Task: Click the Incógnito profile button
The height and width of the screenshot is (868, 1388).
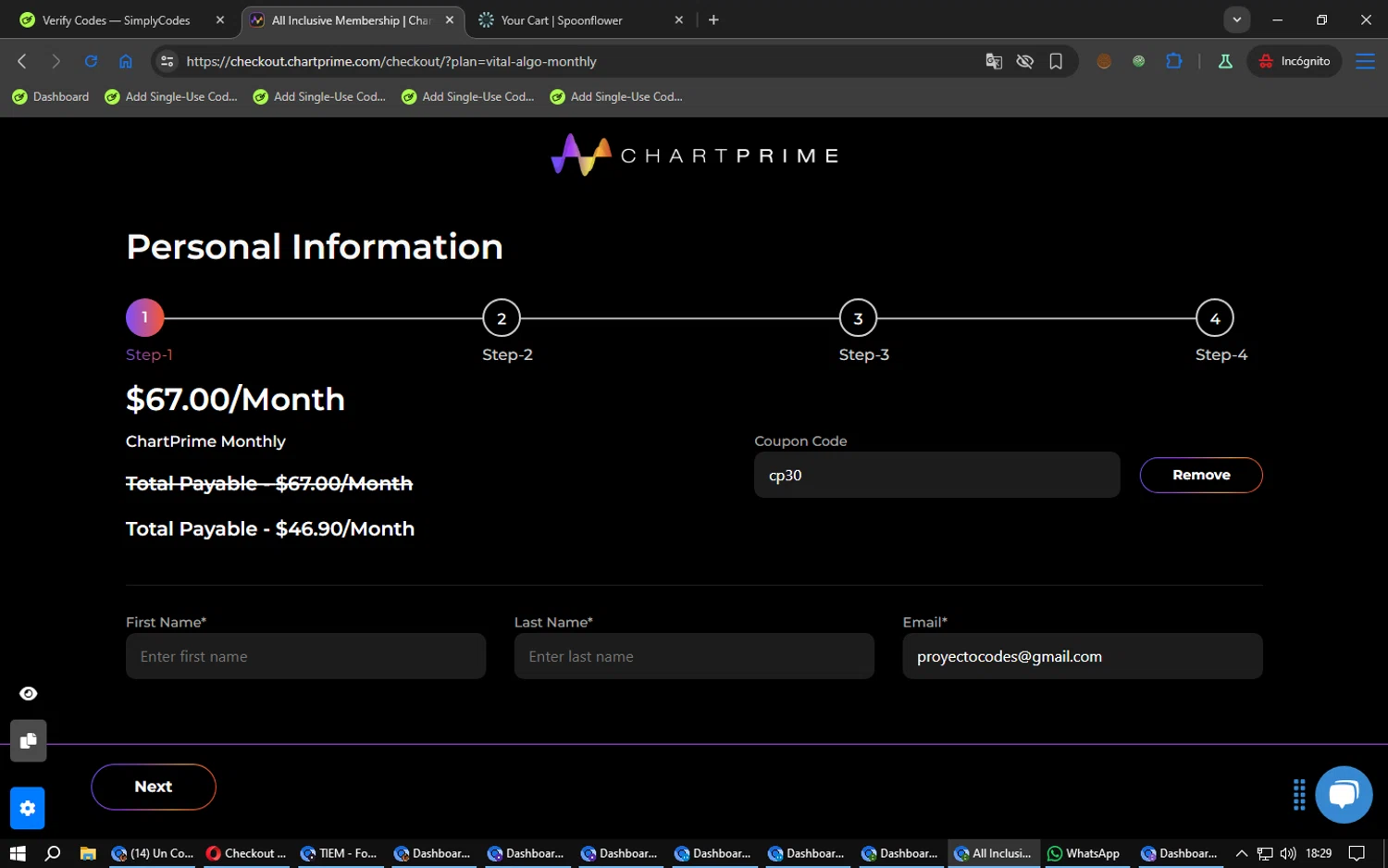Action: tap(1295, 61)
